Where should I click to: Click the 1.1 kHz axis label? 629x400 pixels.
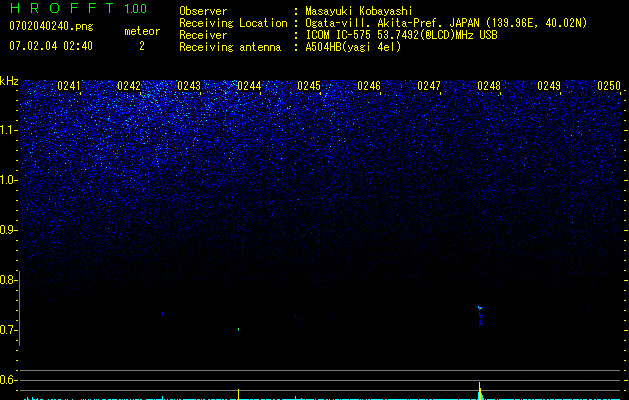[8, 130]
